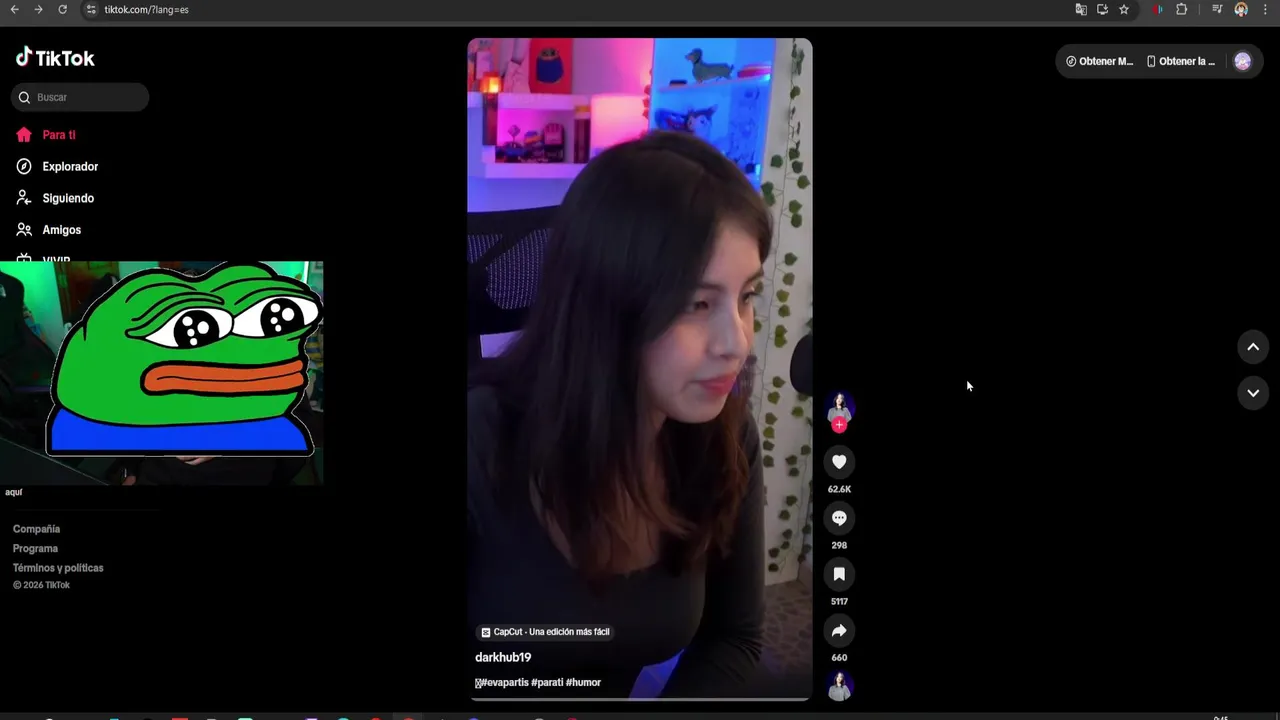Click the address bar URL tiktok.com

[x=146, y=9]
